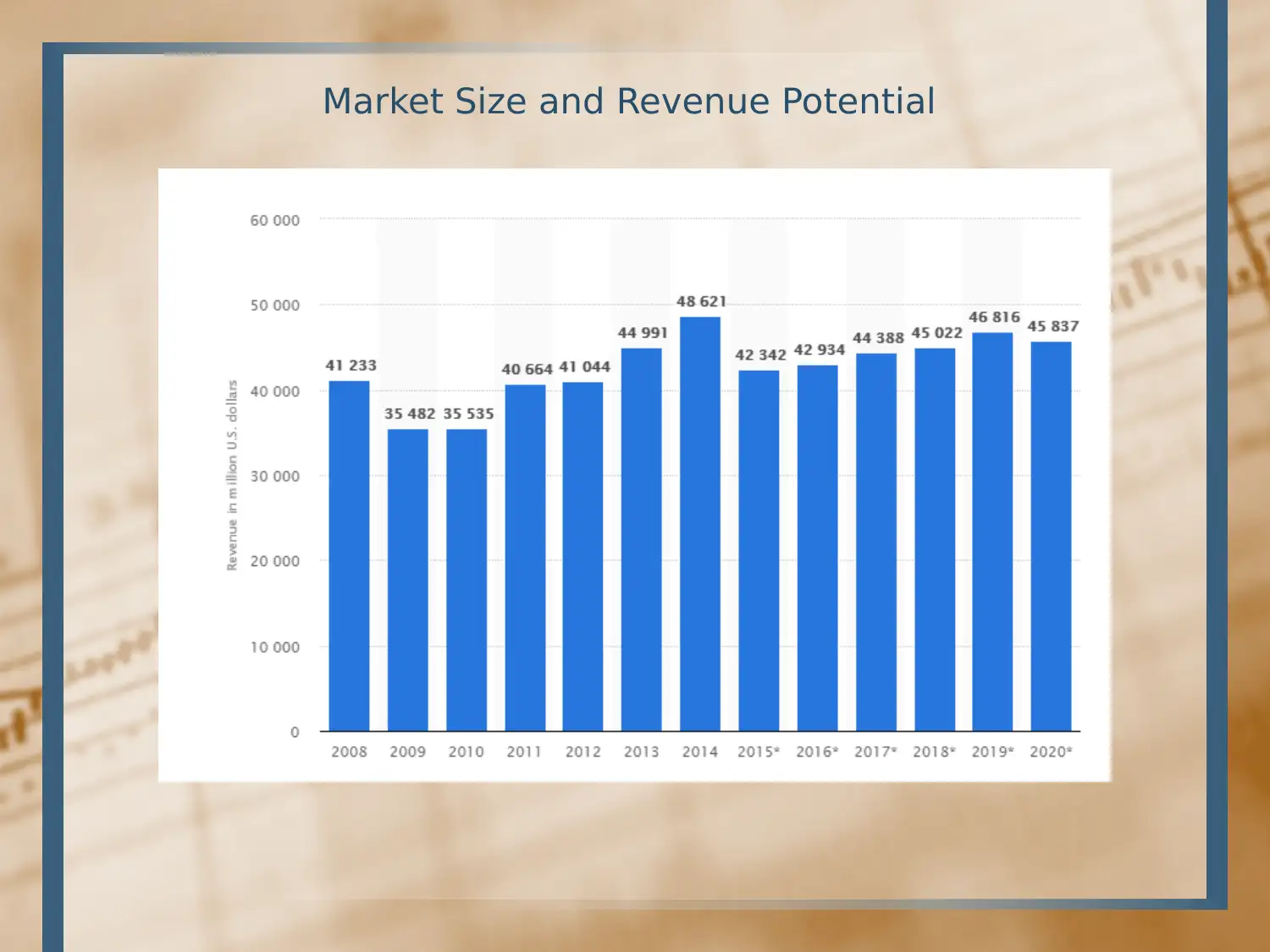Click the value label '41 044'
Screen dimensions: 1270x952
coord(585,367)
